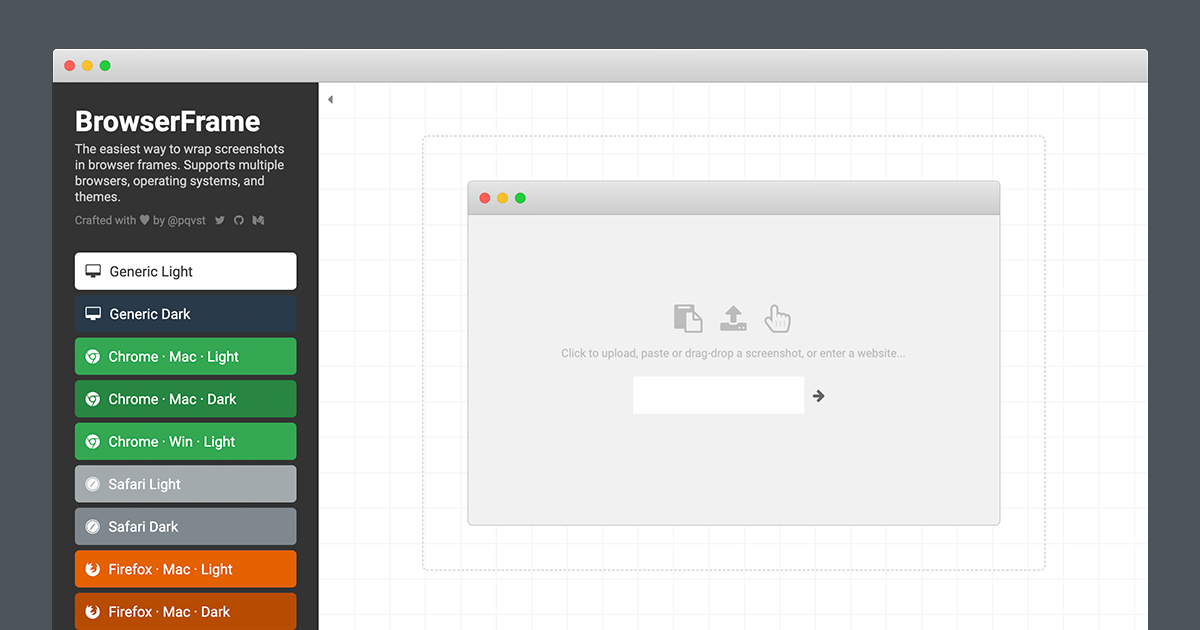Click the pointer hand icon in drop area
Screen dimensions: 1200x630
[777, 318]
